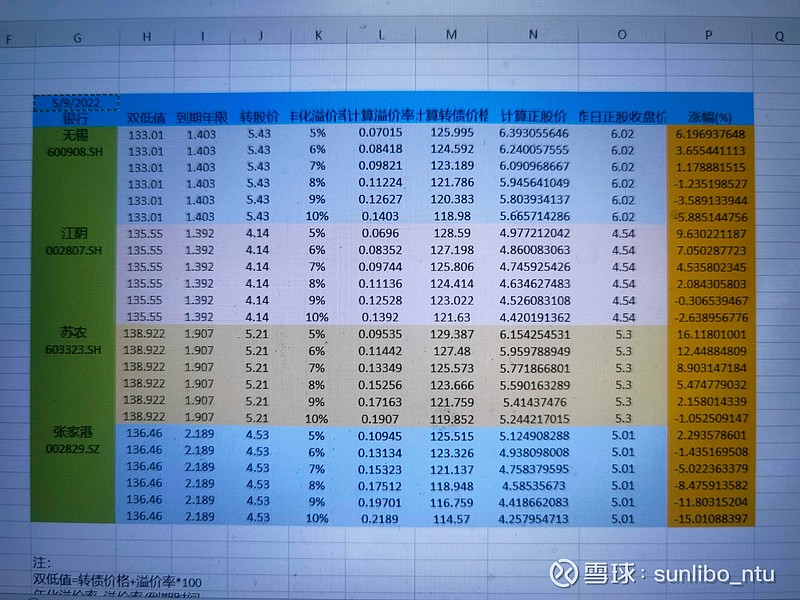Viewport: 800px width, 600px height.
Task: Click the 计算溢价率 header cell
Action: [381, 116]
